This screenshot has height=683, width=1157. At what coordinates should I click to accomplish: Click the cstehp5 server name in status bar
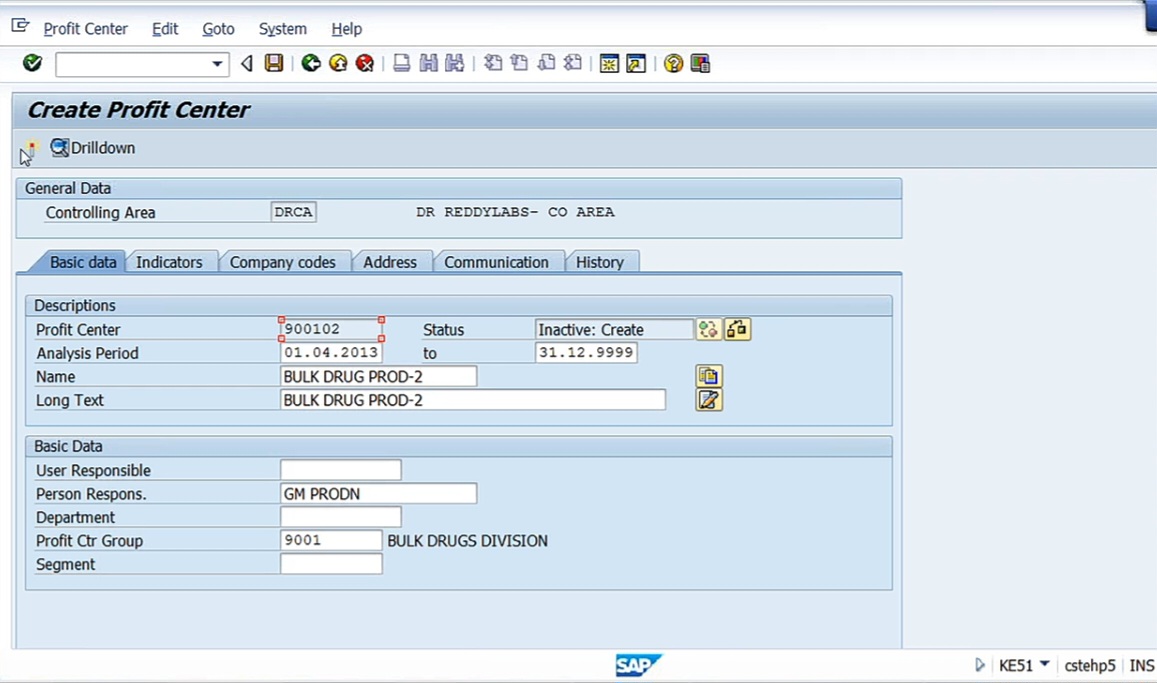tap(1090, 665)
